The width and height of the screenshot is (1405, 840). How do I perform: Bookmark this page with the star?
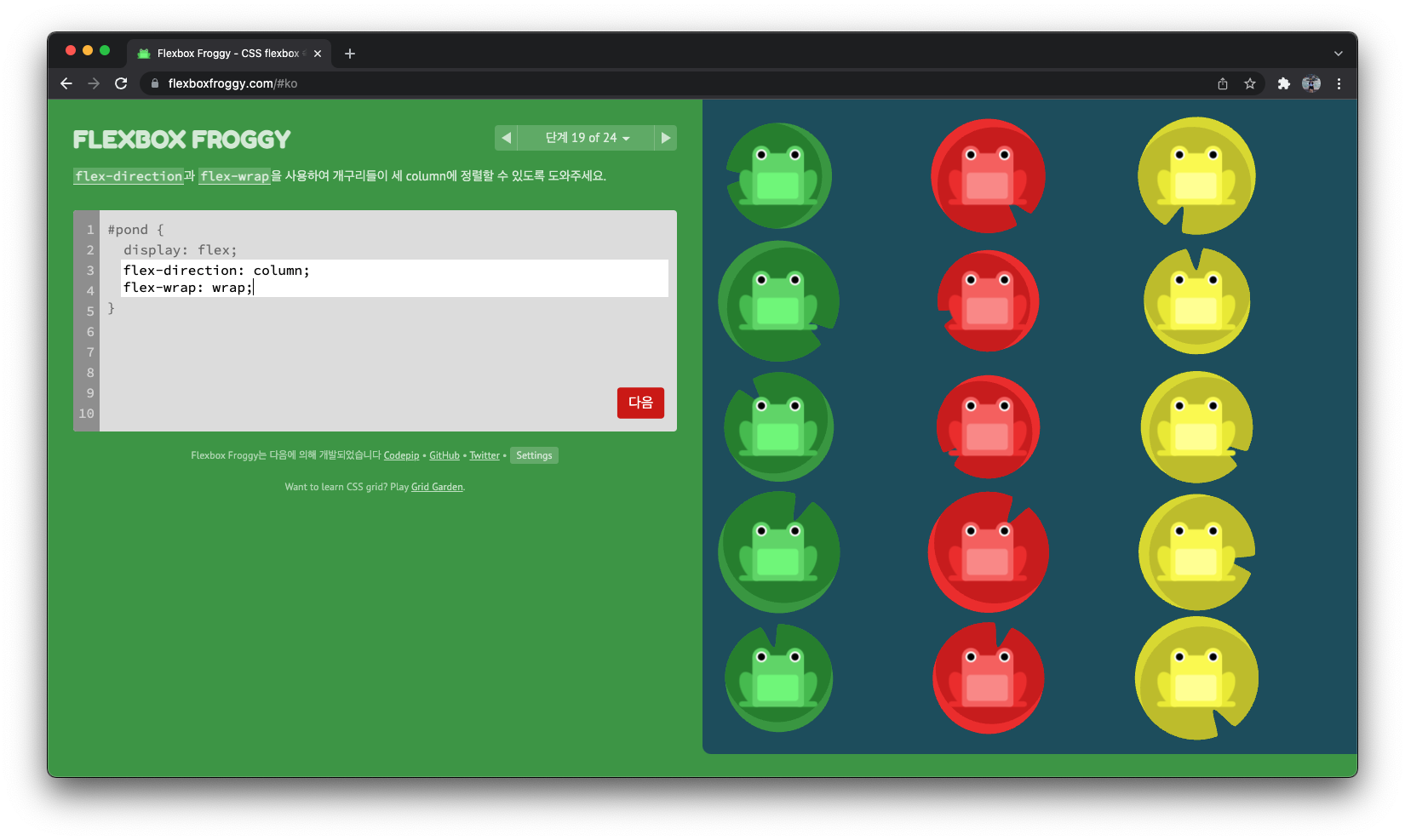[1250, 83]
